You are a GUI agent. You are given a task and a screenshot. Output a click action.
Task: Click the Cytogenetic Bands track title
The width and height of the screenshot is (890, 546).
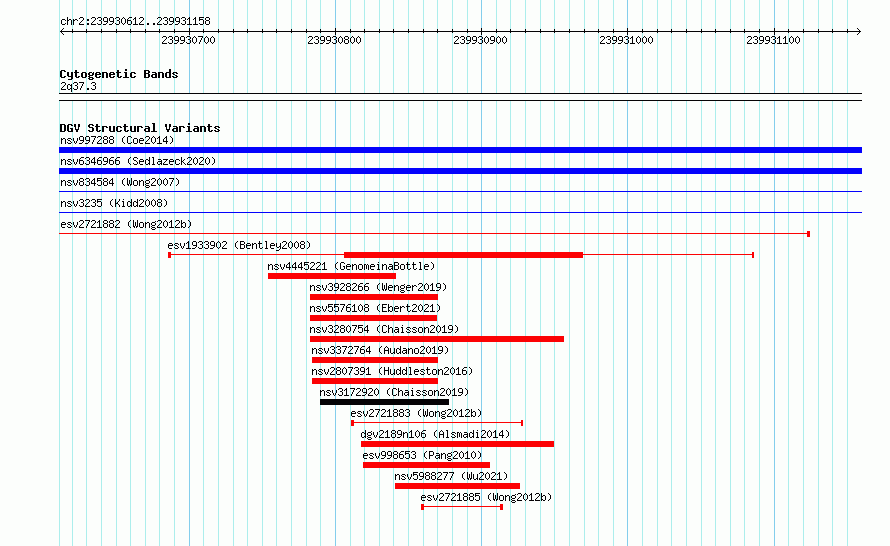[x=119, y=74]
